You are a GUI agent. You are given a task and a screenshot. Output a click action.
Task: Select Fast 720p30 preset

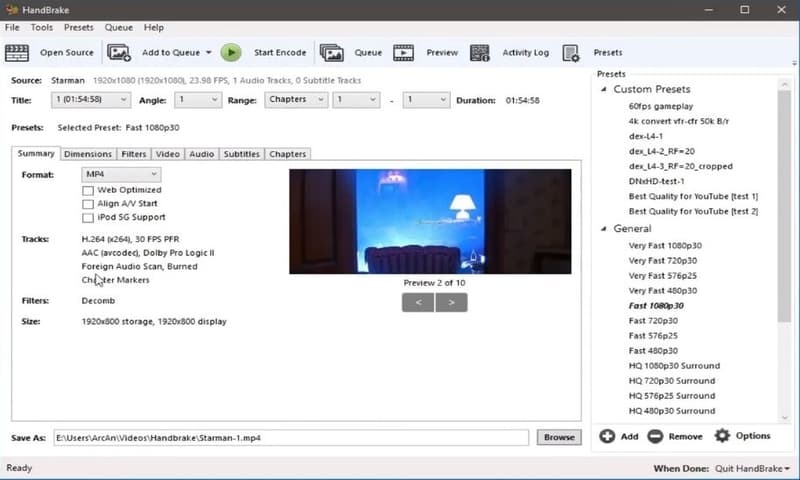click(653, 321)
